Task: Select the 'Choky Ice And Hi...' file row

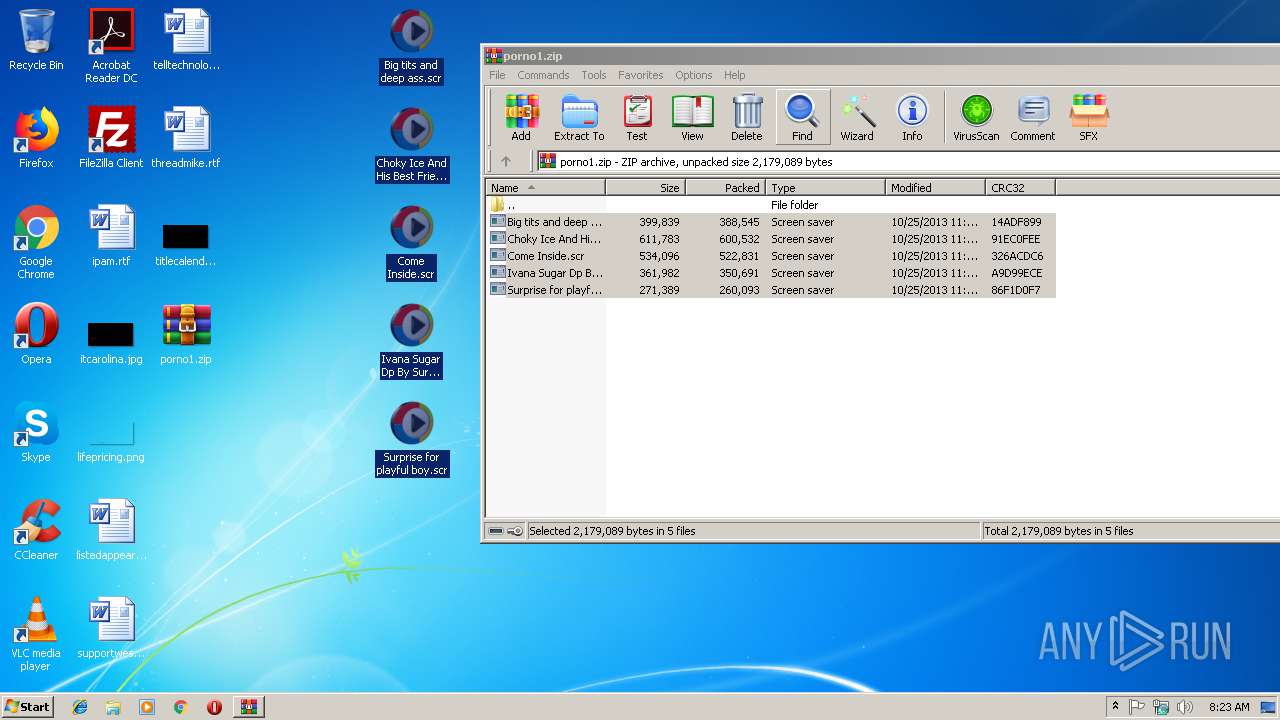Action: pyautogui.click(x=770, y=239)
